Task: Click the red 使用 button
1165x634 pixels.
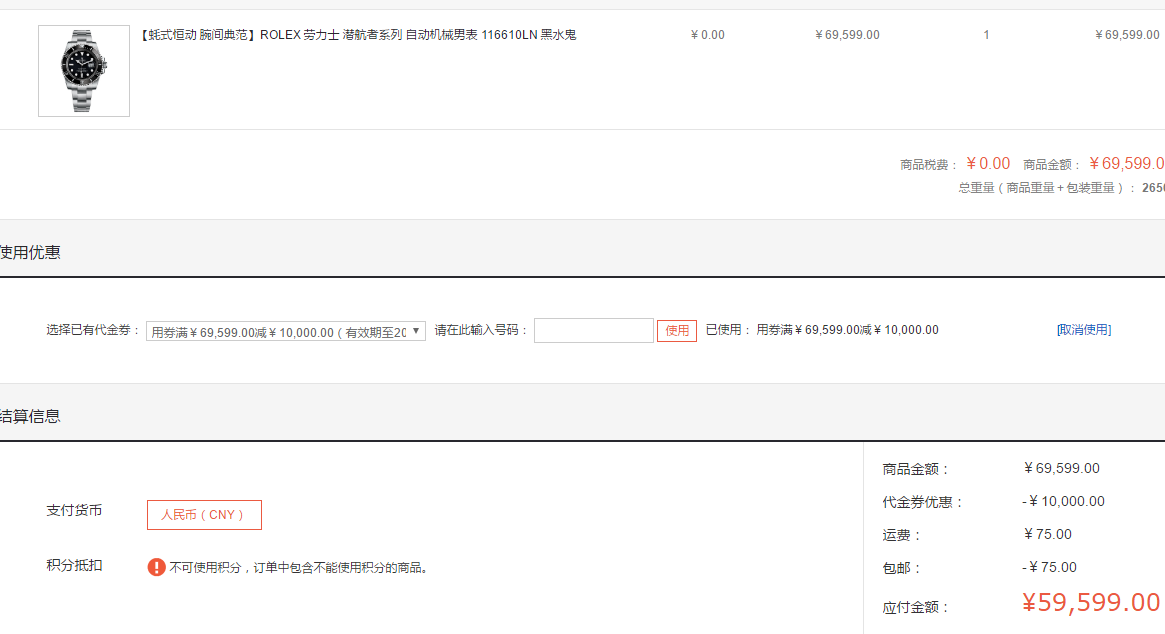Action: (677, 331)
